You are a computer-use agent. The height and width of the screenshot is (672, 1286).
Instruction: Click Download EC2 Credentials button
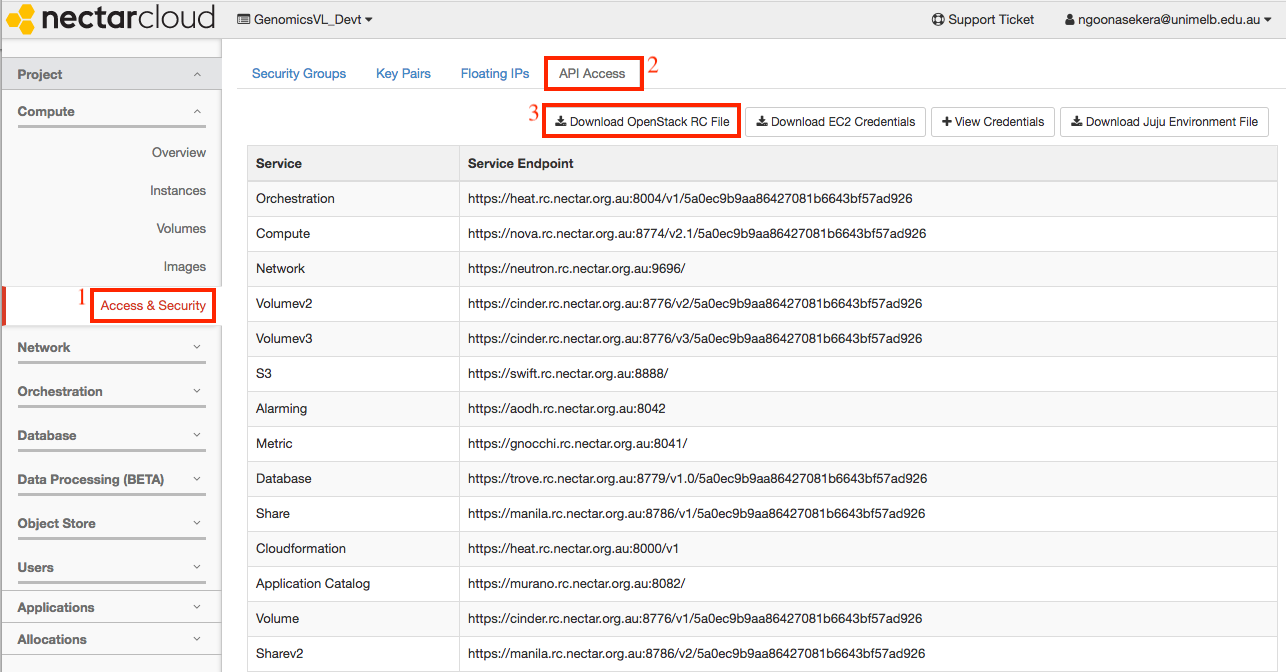click(836, 122)
